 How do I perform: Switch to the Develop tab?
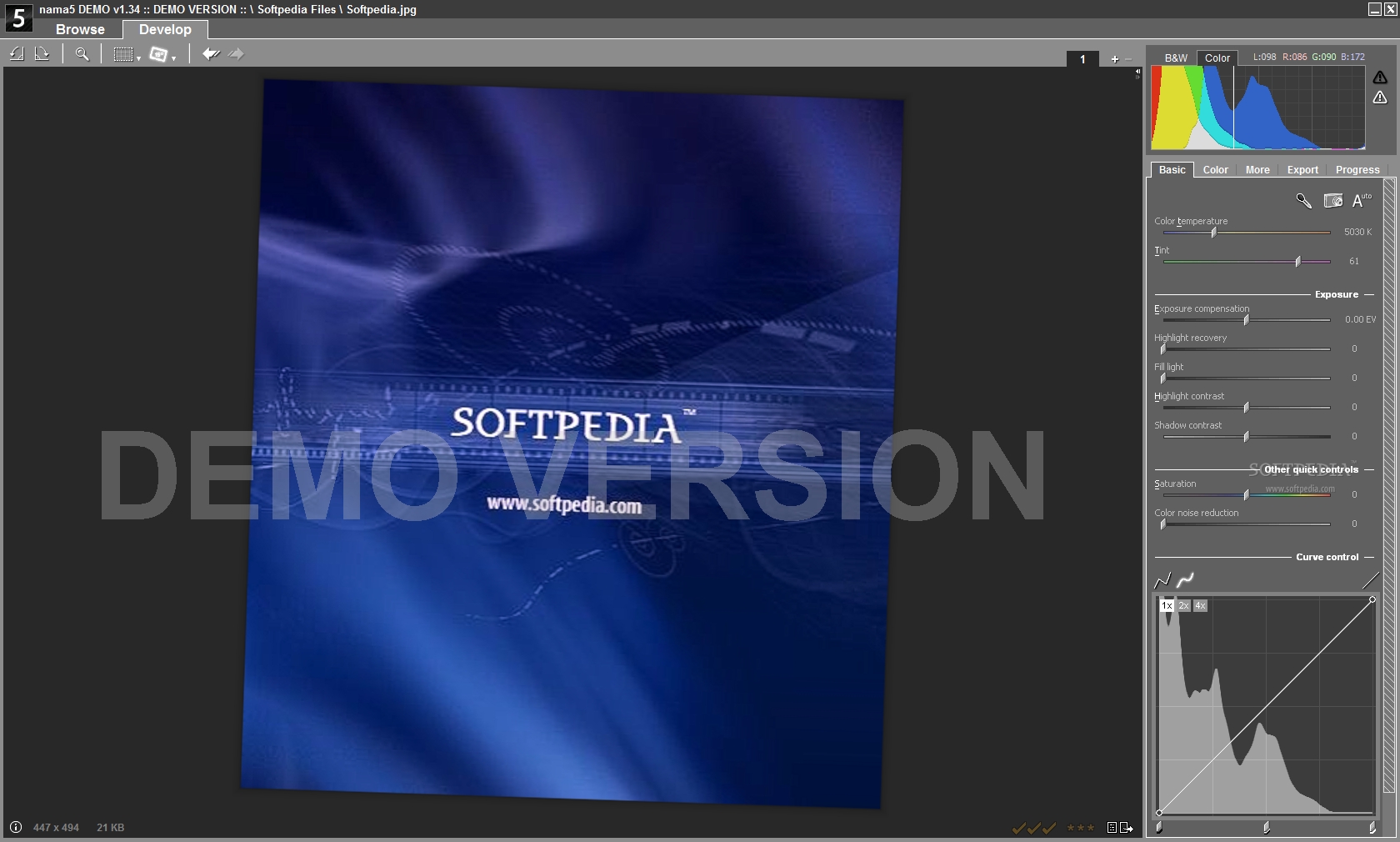pos(165,29)
